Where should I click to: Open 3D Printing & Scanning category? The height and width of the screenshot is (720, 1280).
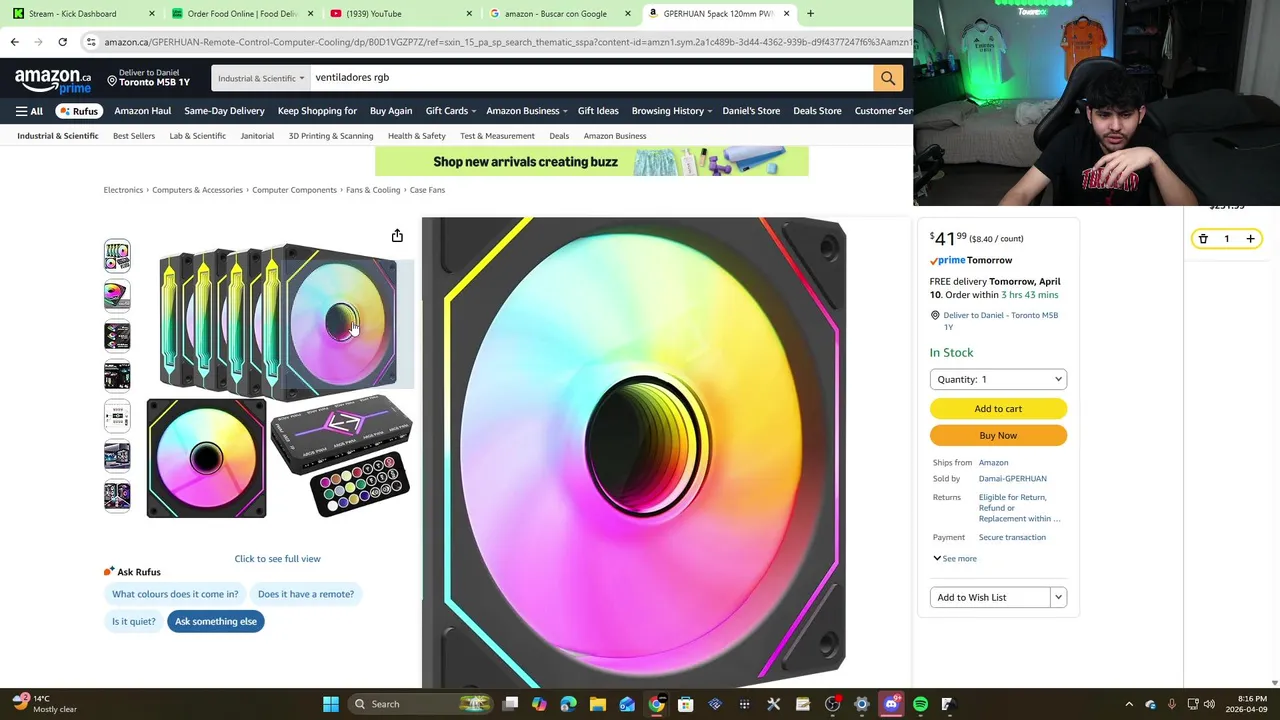(x=331, y=136)
